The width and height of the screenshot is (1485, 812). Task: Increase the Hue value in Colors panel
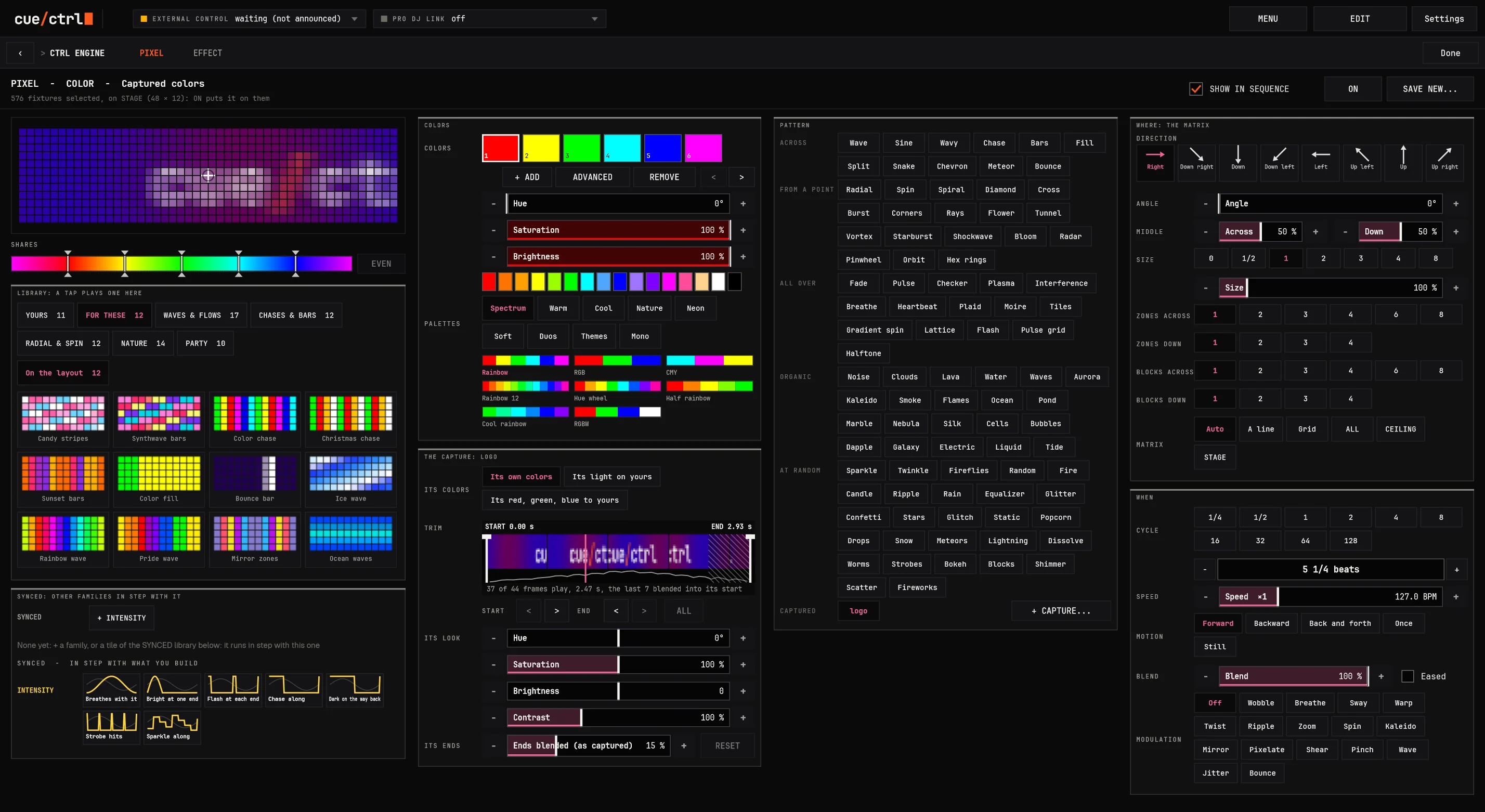[x=743, y=203]
